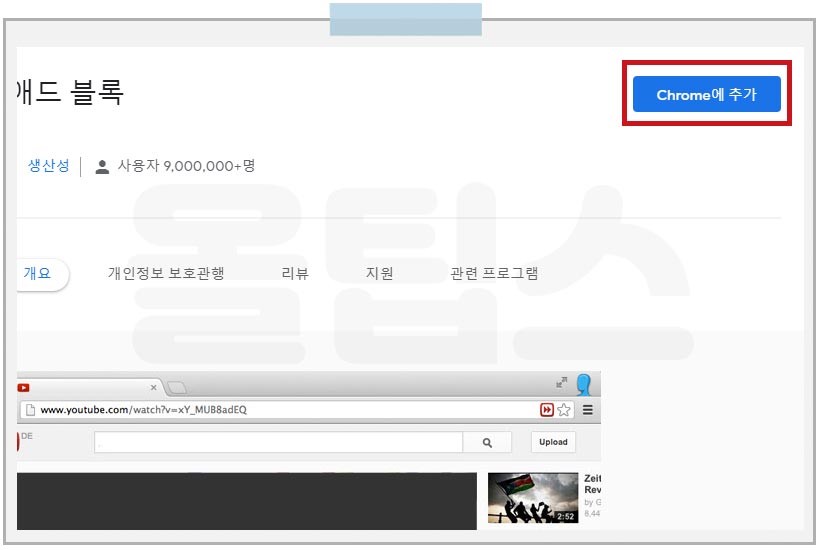
Task: Click the magnifier search button
Action: (487, 442)
